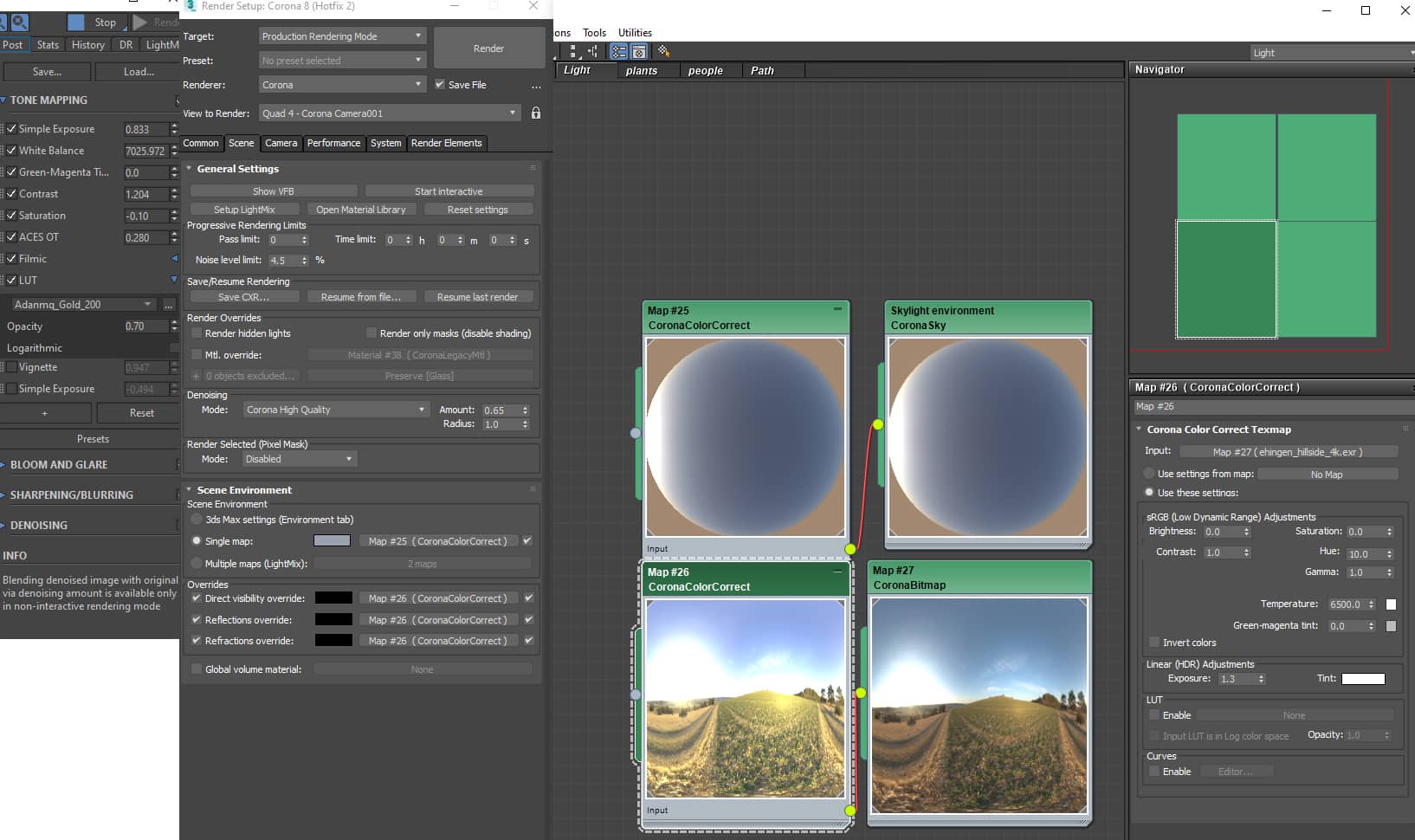Switch to the Render Elements tab
The width and height of the screenshot is (1415, 840).
click(446, 143)
